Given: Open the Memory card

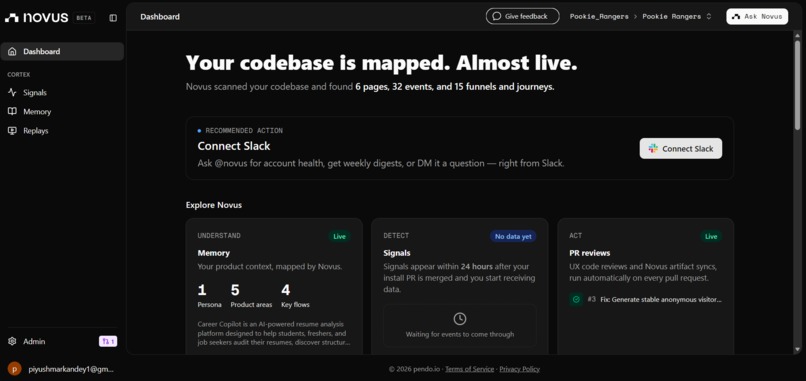Looking at the screenshot, I should pos(274,286).
